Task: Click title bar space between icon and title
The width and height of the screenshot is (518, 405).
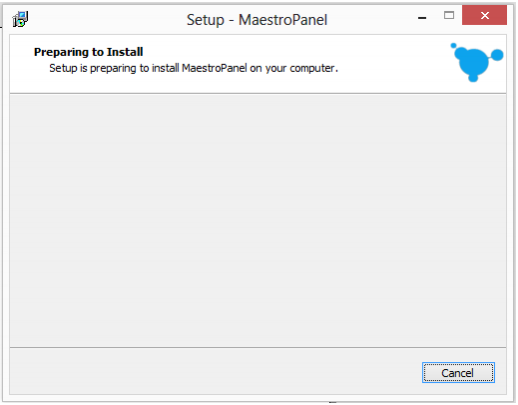Action: point(107,19)
